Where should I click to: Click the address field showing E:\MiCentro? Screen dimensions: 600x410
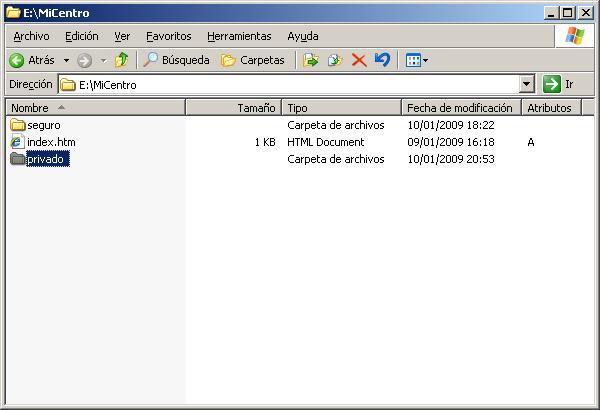coord(290,85)
